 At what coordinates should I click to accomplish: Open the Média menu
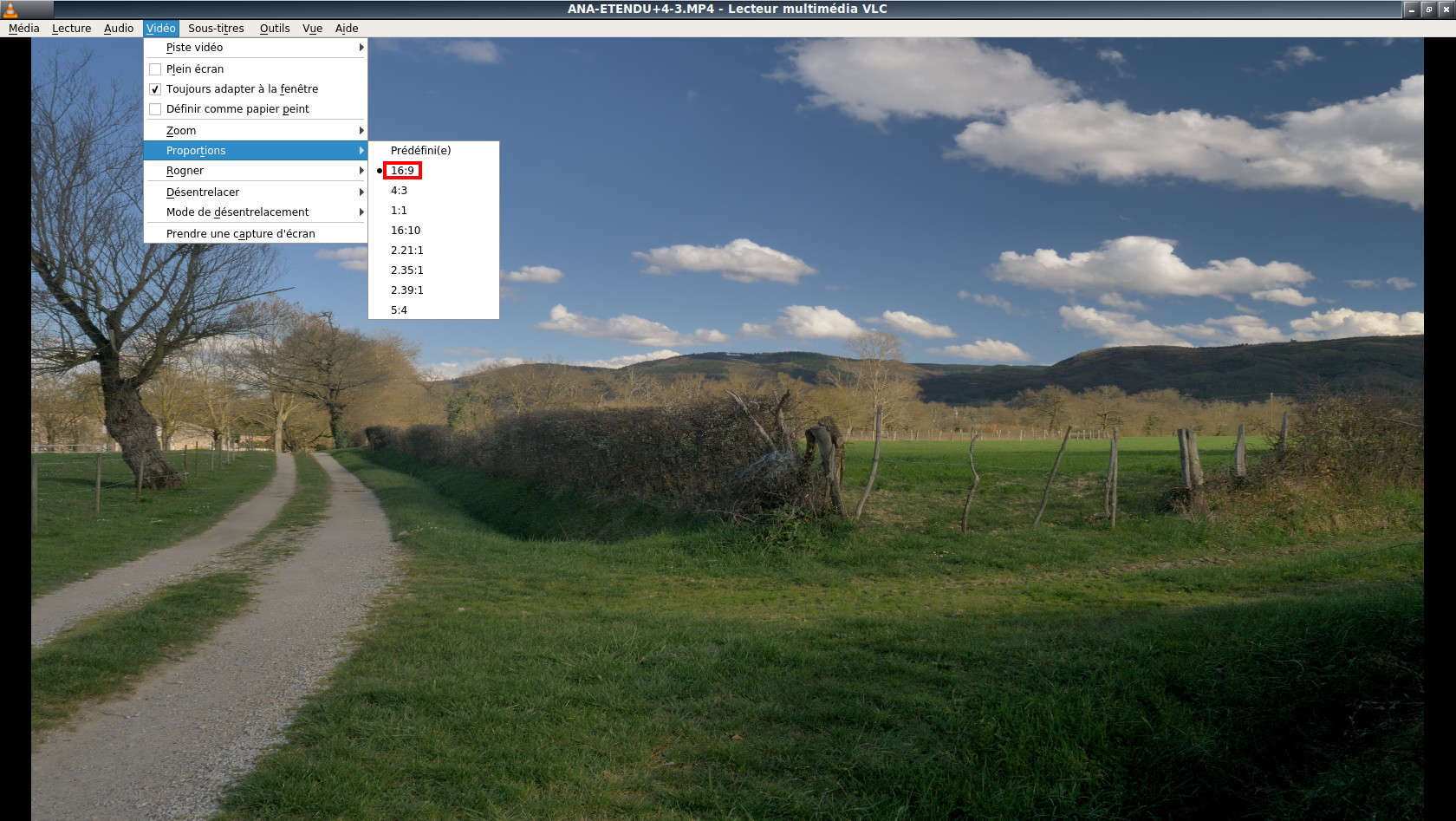(24, 29)
